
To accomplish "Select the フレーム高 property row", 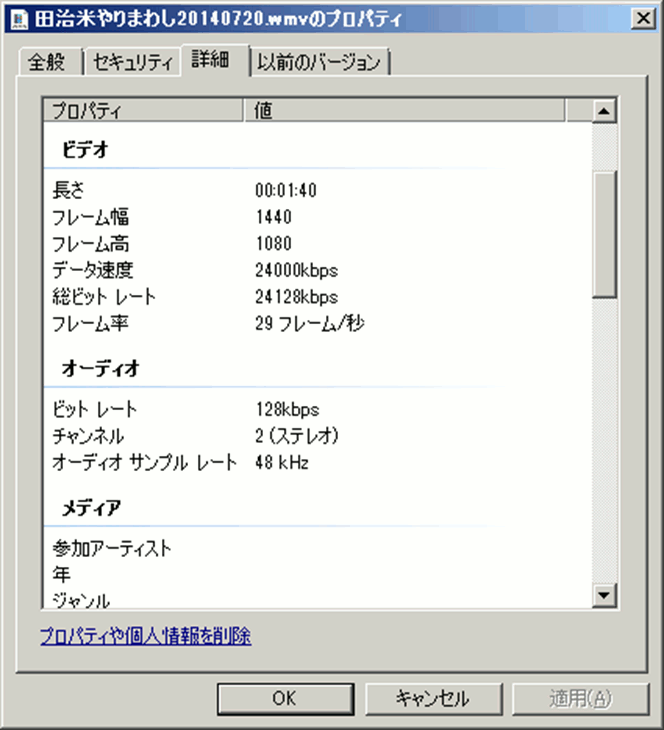I will click(318, 244).
